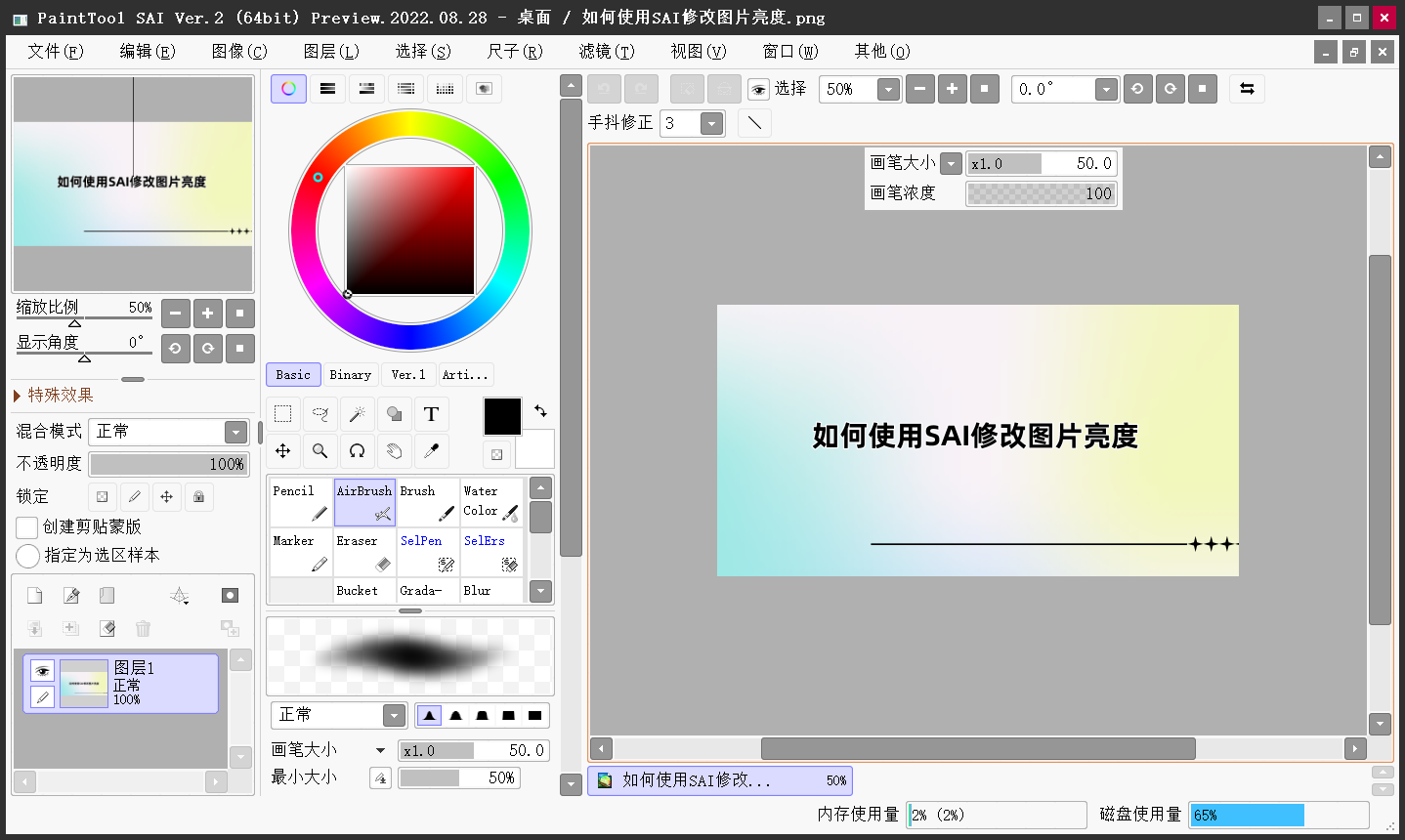Adjust the 画笔浓度 density slider

(1042, 193)
